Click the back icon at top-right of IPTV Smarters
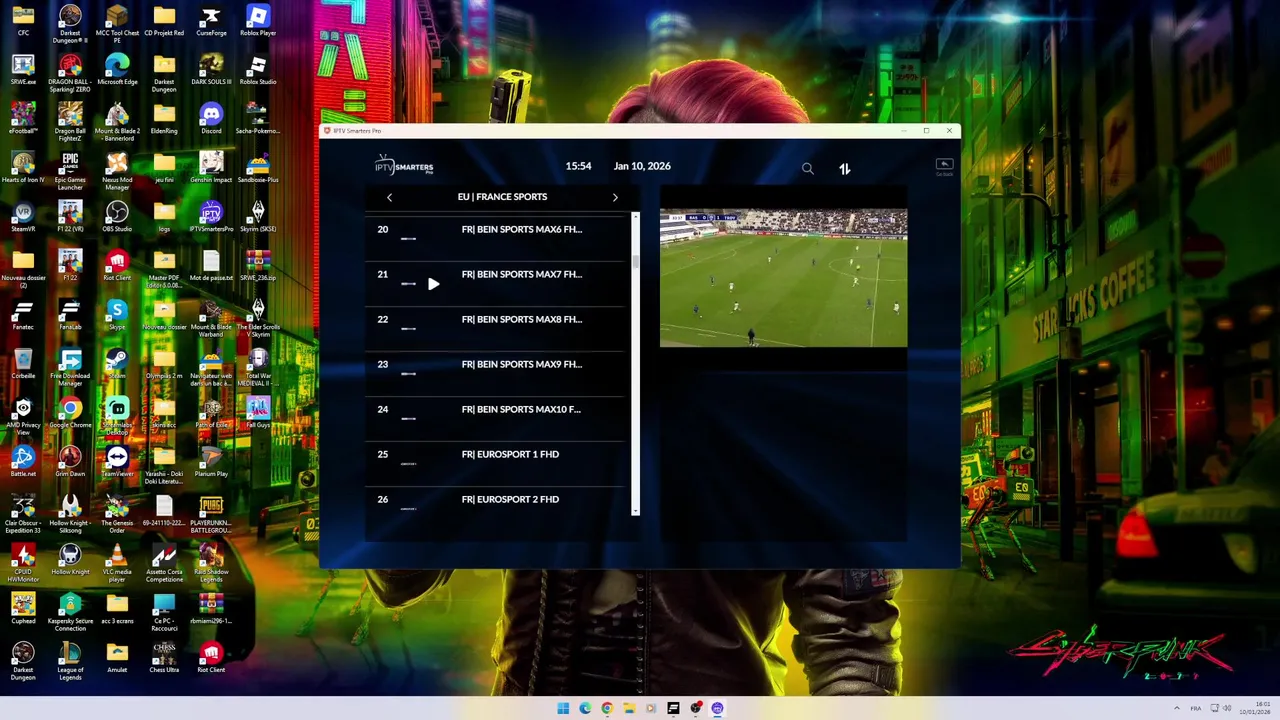 click(944, 166)
